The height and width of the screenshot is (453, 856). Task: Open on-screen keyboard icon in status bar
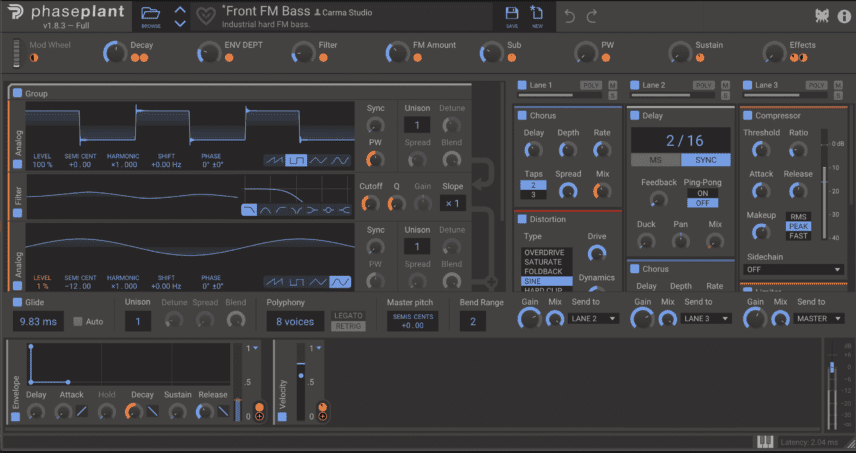click(765, 442)
